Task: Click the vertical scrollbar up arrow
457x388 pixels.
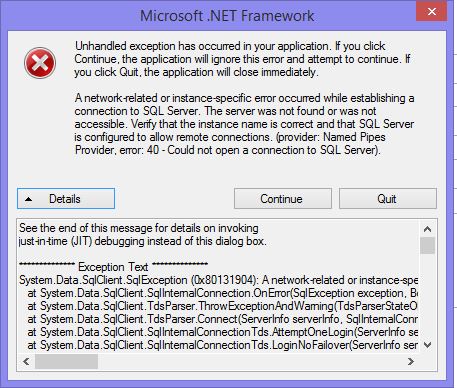Action: pyautogui.click(x=427, y=229)
